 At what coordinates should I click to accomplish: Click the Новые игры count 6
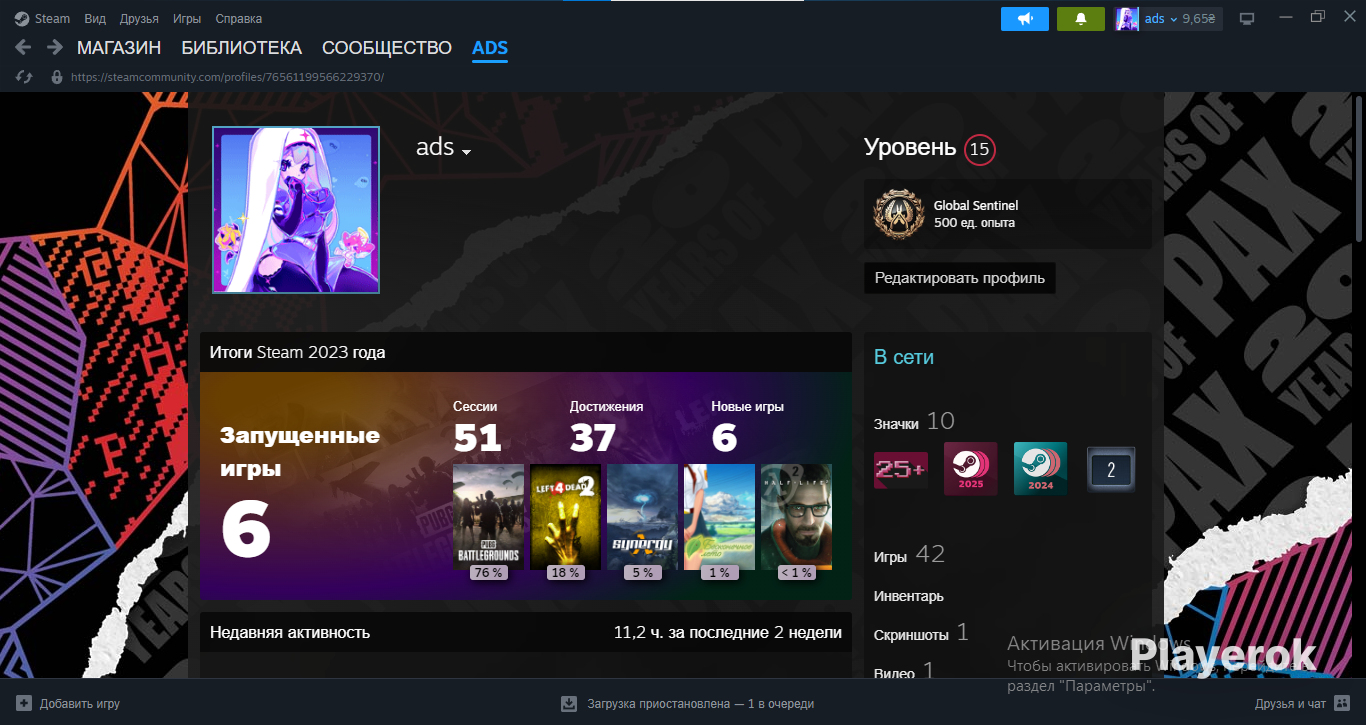pyautogui.click(x=724, y=437)
